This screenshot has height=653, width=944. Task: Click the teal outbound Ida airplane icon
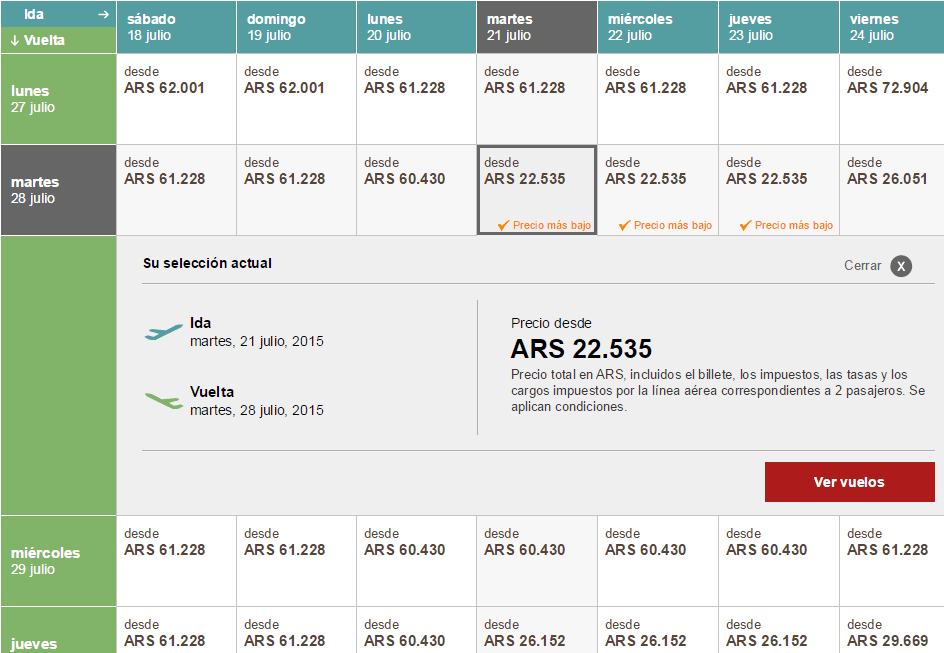tap(163, 332)
